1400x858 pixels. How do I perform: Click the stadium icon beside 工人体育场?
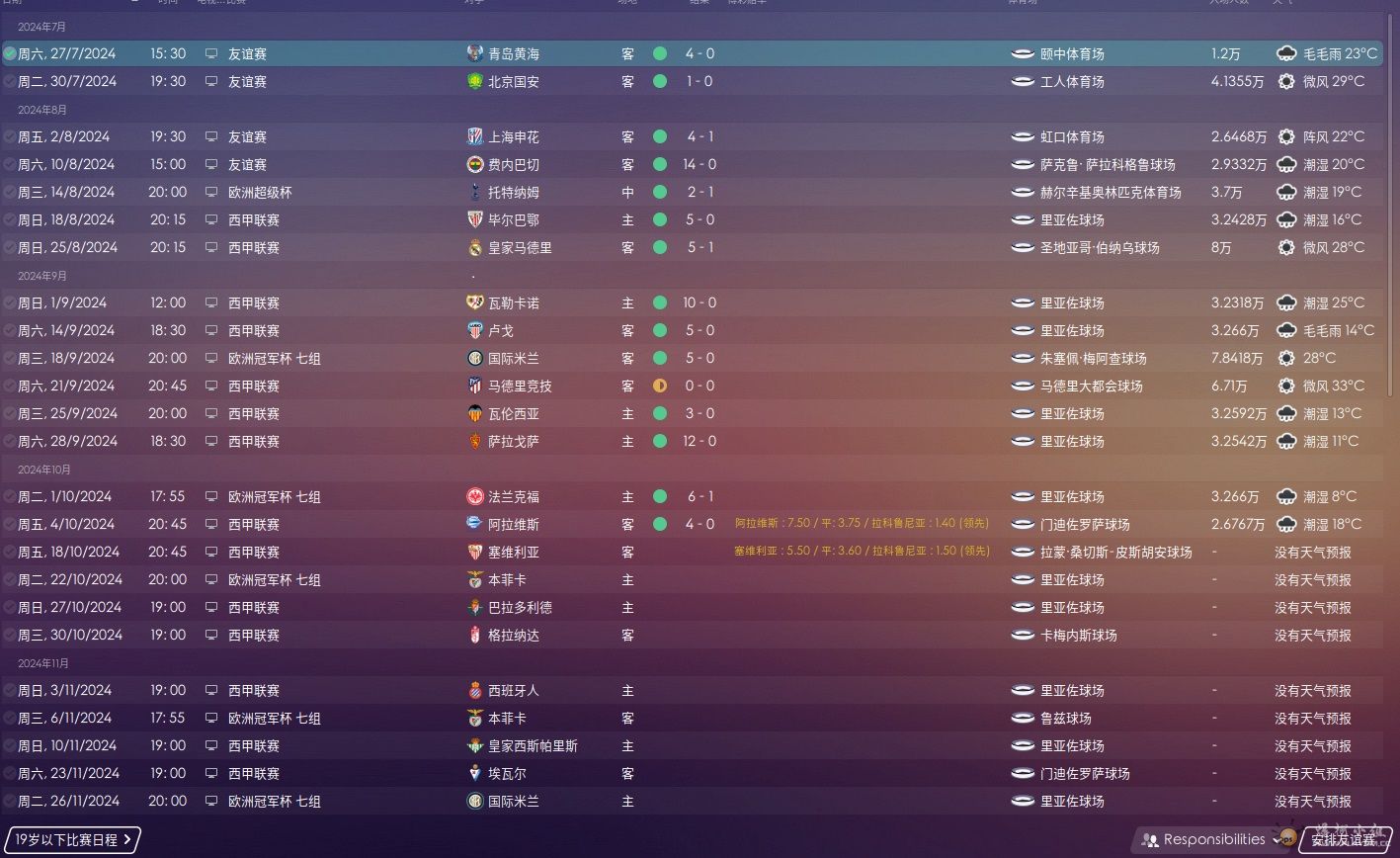1023,81
